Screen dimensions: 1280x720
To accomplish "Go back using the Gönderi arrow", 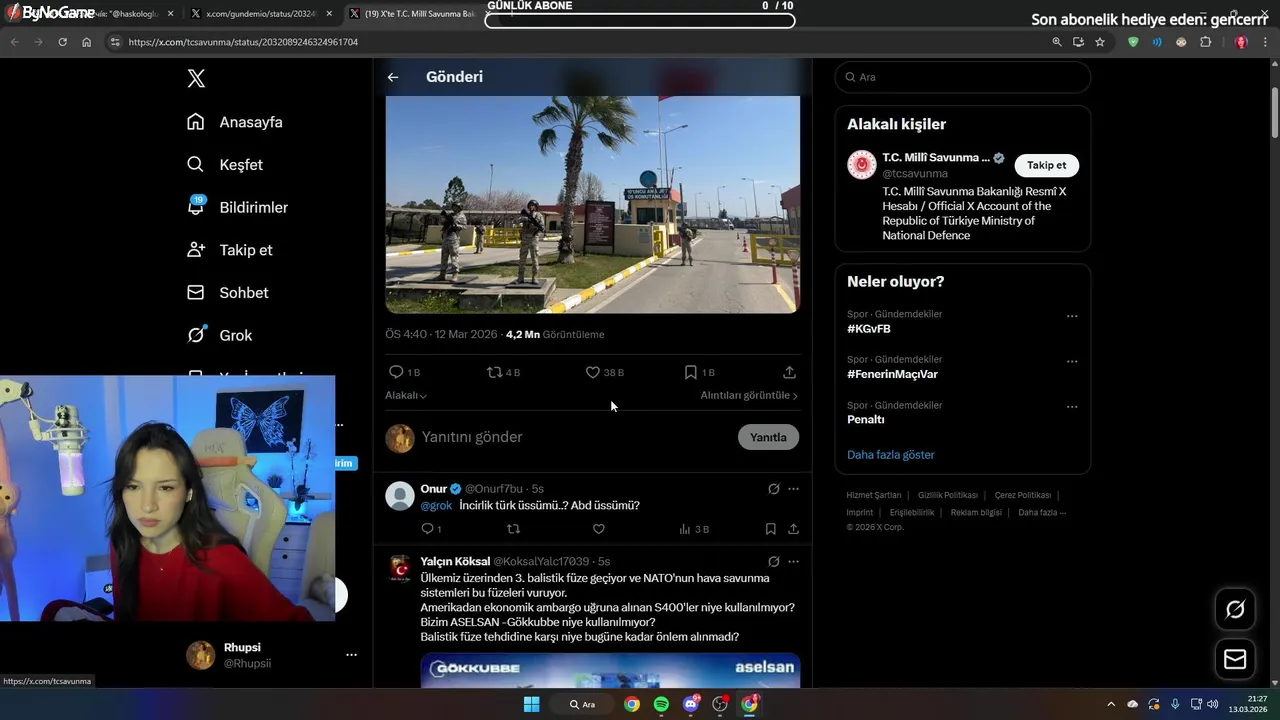I will click(393, 77).
